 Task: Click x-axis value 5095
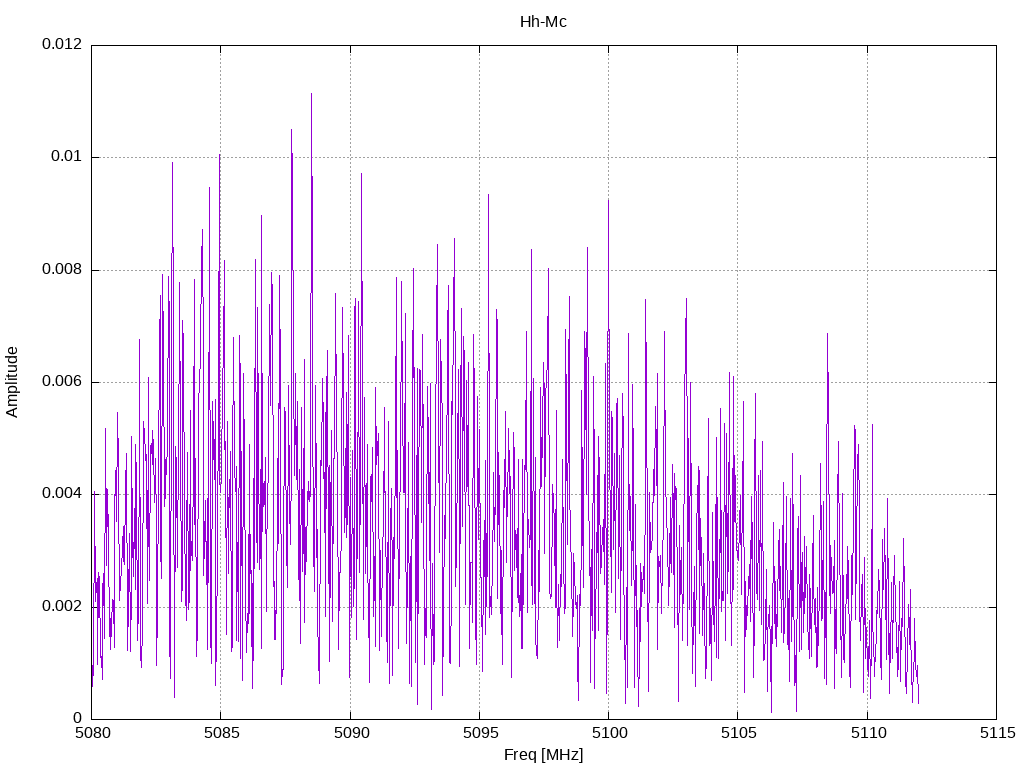[480, 733]
